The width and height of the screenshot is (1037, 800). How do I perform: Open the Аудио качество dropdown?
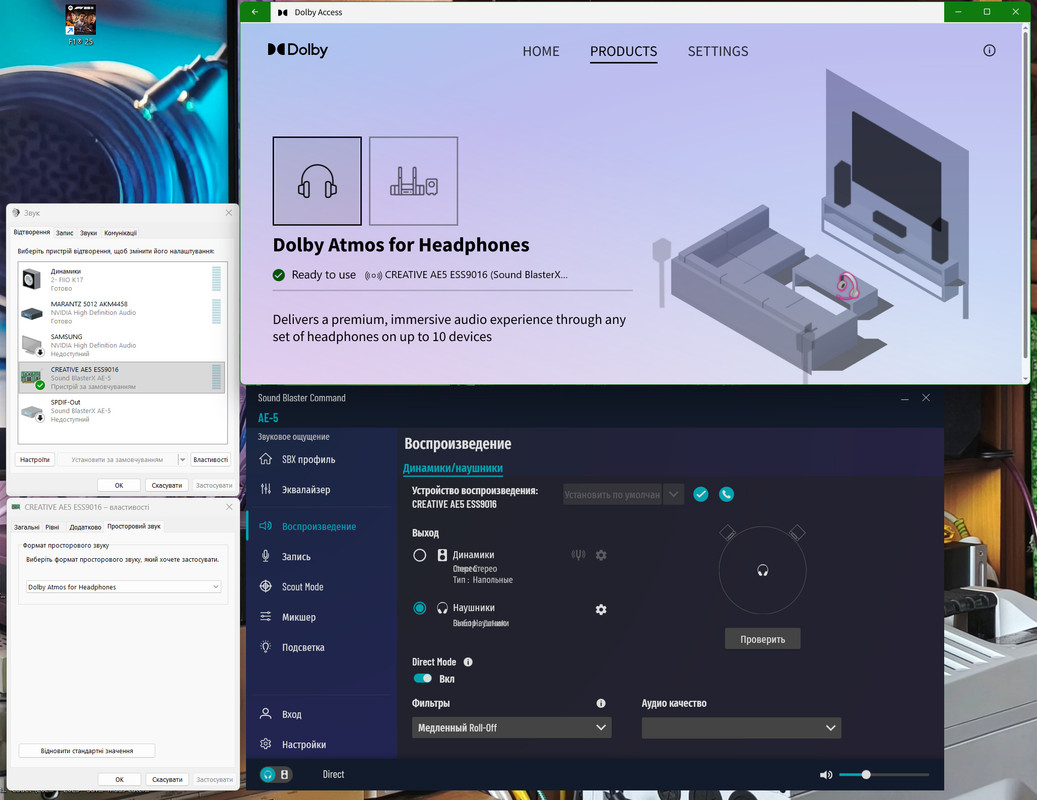741,727
